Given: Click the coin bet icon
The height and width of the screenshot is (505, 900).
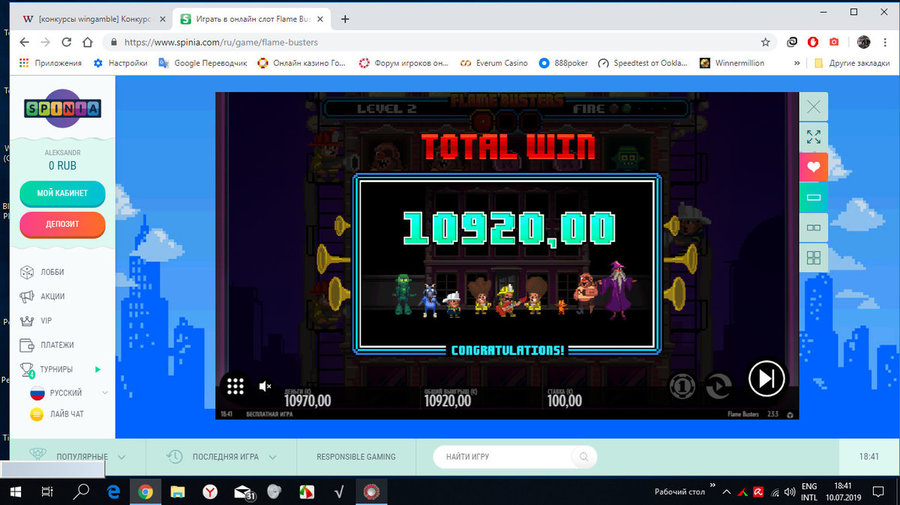Looking at the screenshot, I should click(682, 384).
